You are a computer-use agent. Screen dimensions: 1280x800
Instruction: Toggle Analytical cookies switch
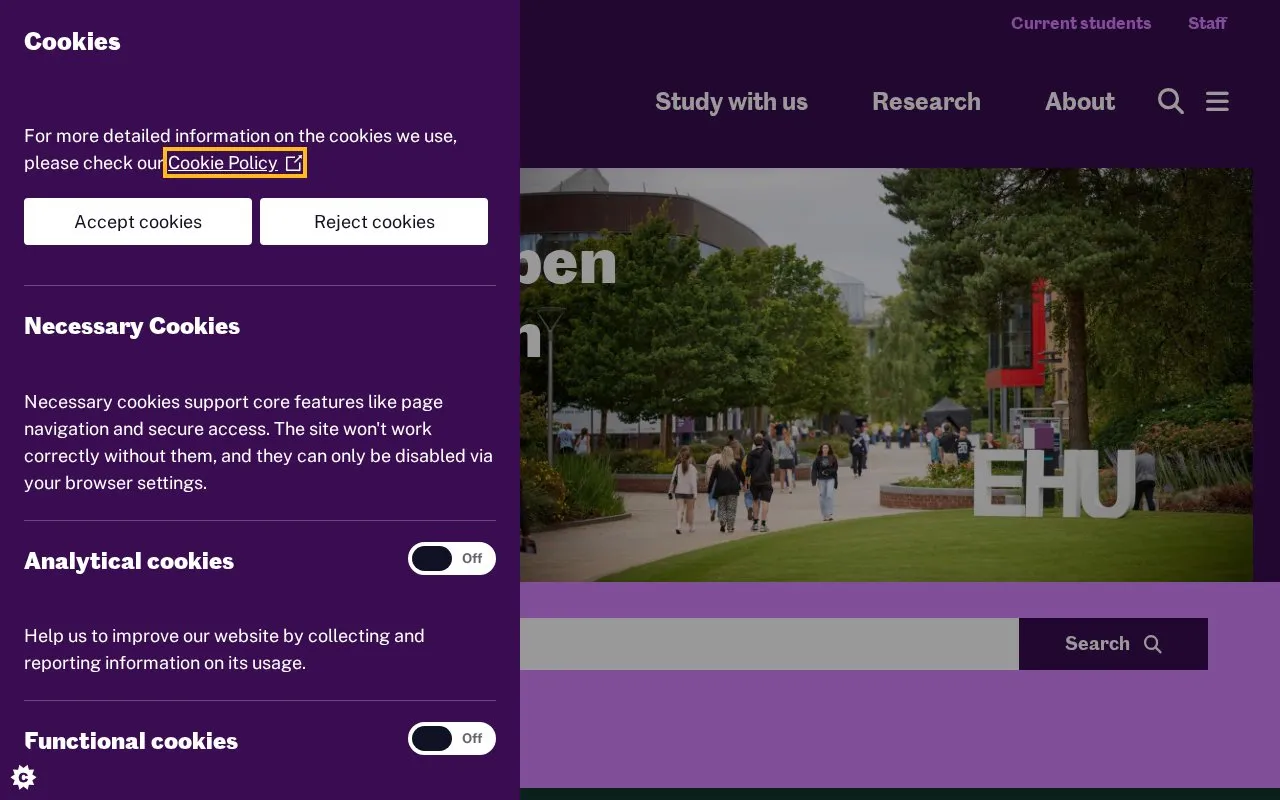coord(452,558)
